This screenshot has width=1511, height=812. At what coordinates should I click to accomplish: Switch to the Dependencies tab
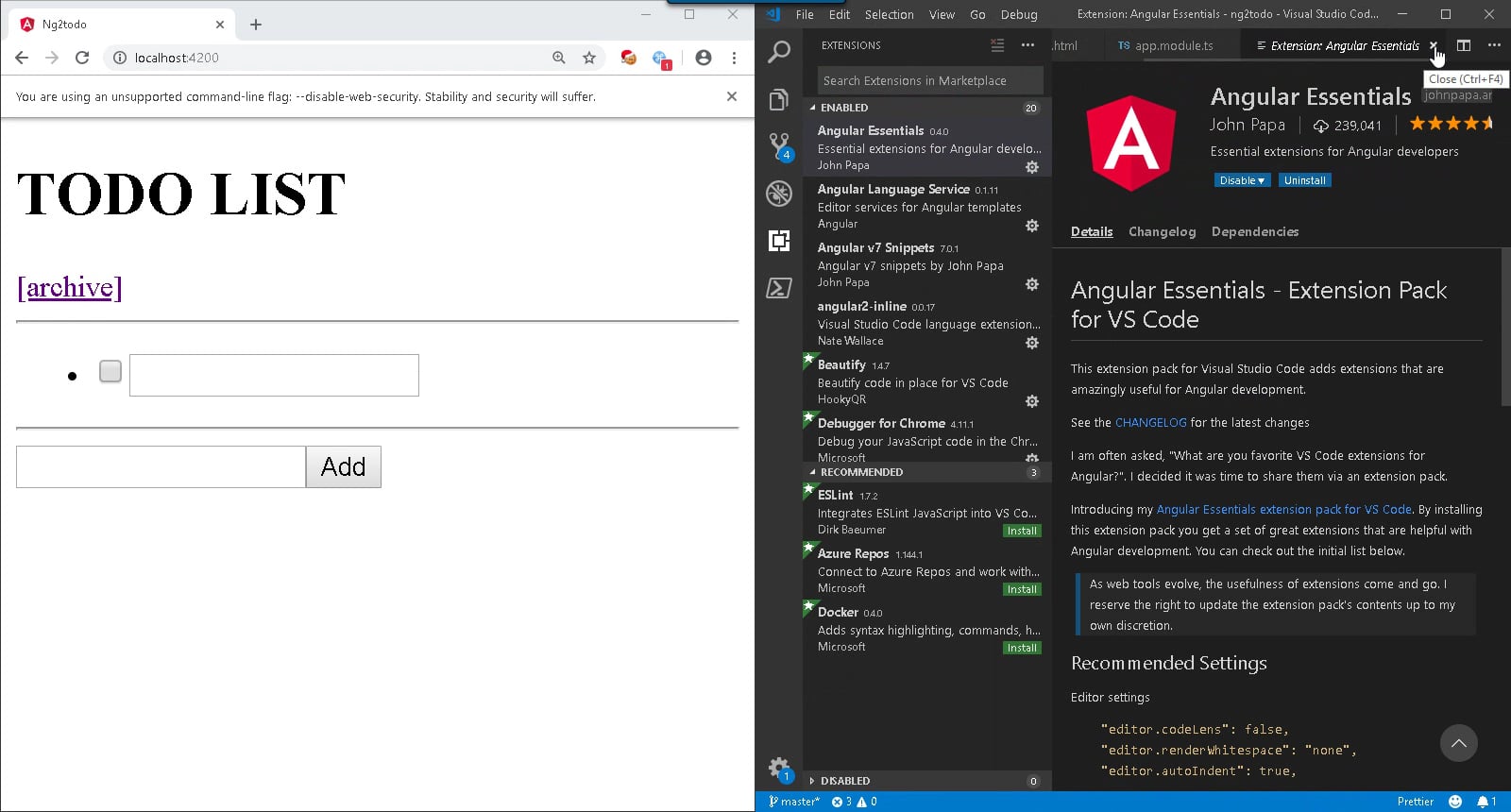[x=1255, y=231]
